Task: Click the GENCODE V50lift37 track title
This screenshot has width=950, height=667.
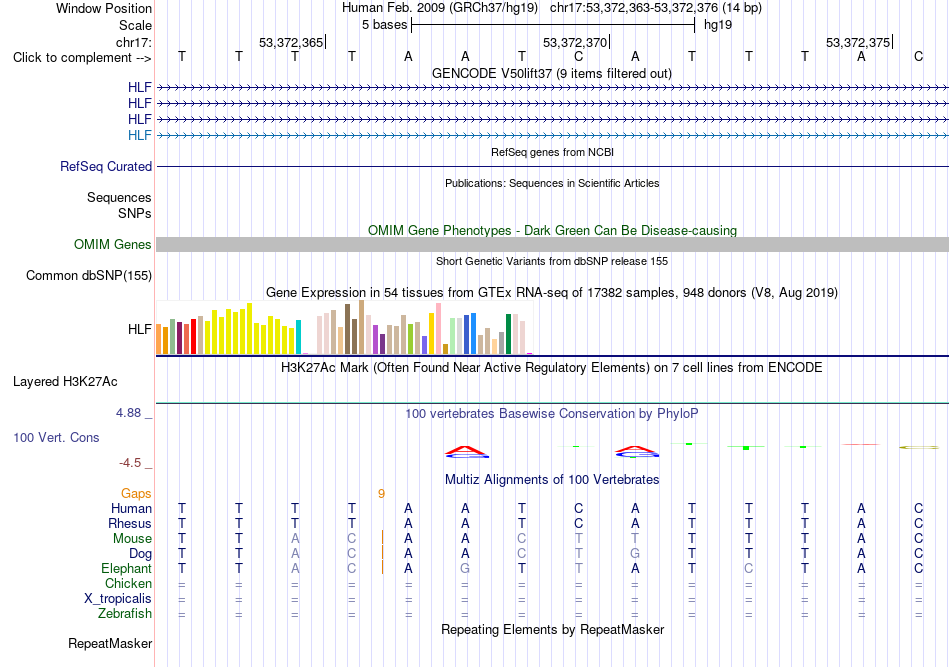Action: [x=551, y=73]
